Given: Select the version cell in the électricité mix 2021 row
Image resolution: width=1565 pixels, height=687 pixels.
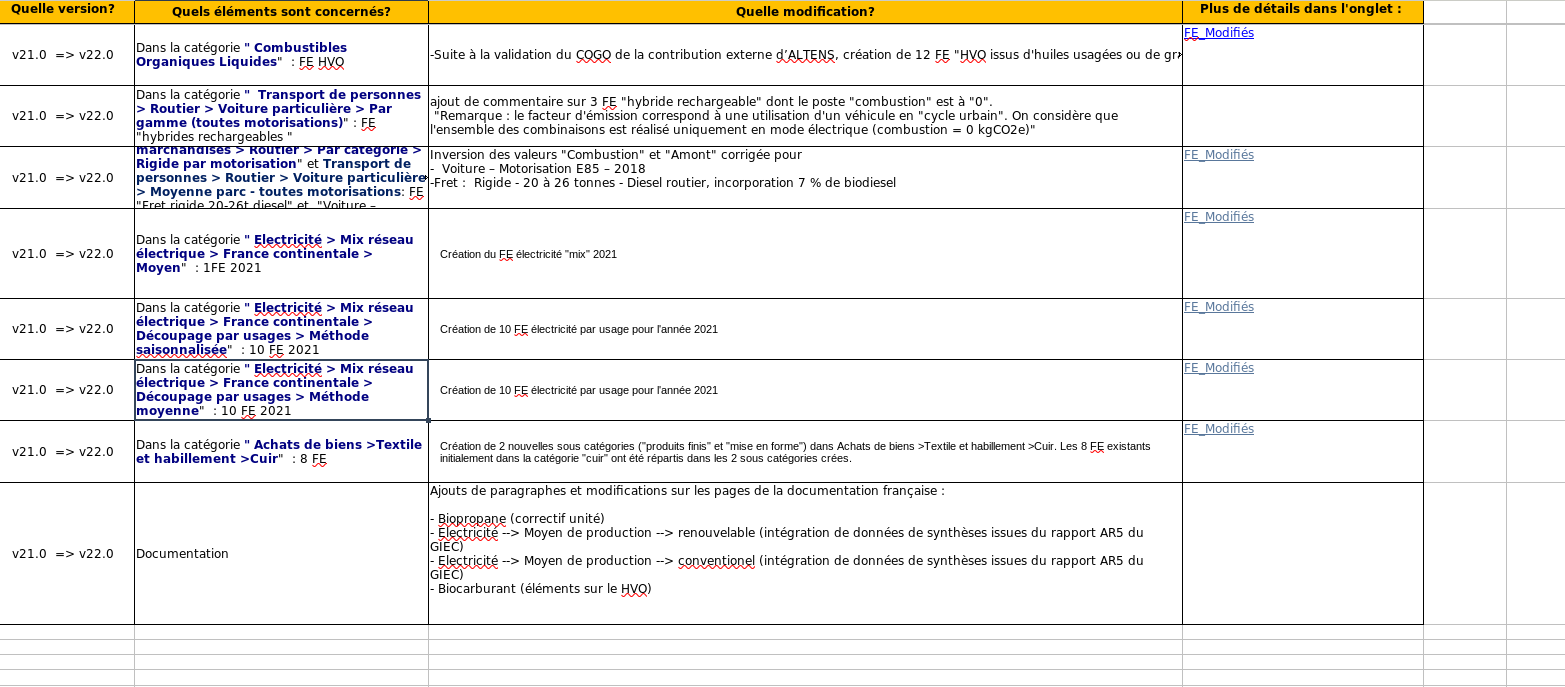Looking at the screenshot, I should pyautogui.click(x=67, y=254).
